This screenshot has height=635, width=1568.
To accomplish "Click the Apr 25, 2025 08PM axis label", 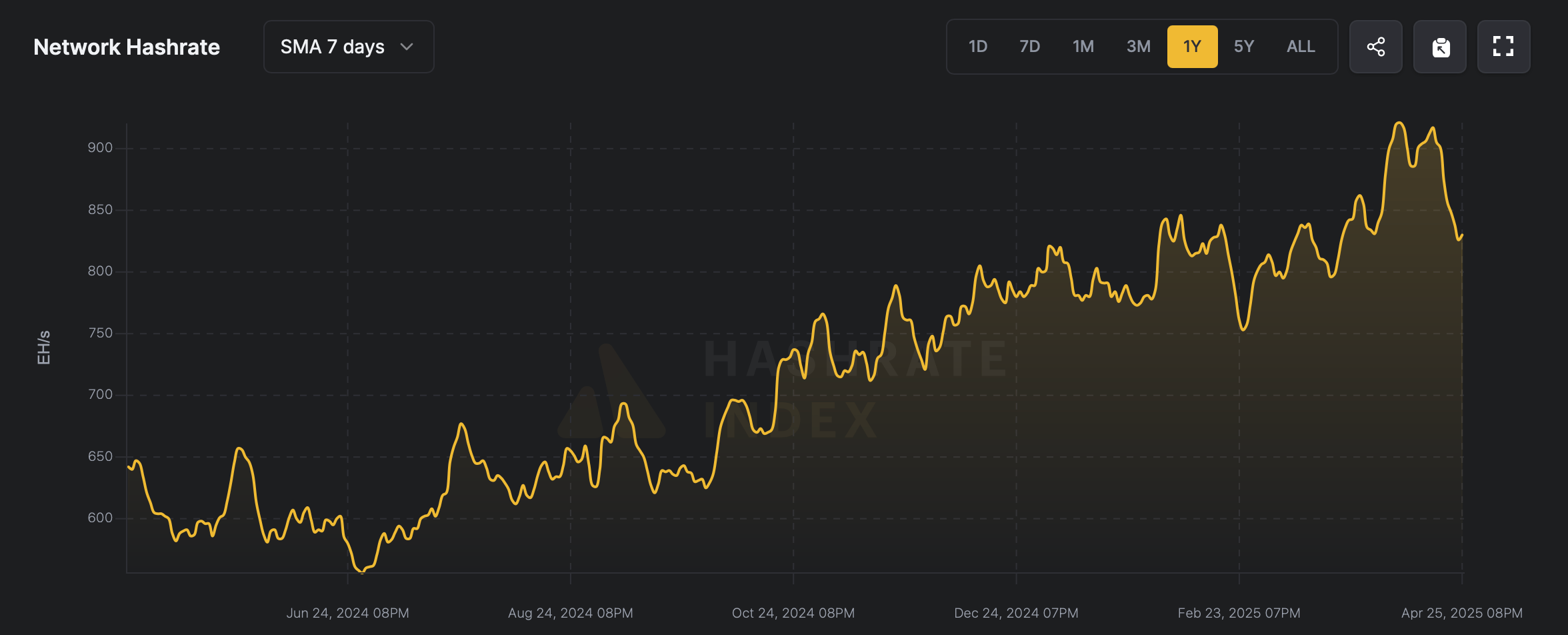I will coord(1461,612).
